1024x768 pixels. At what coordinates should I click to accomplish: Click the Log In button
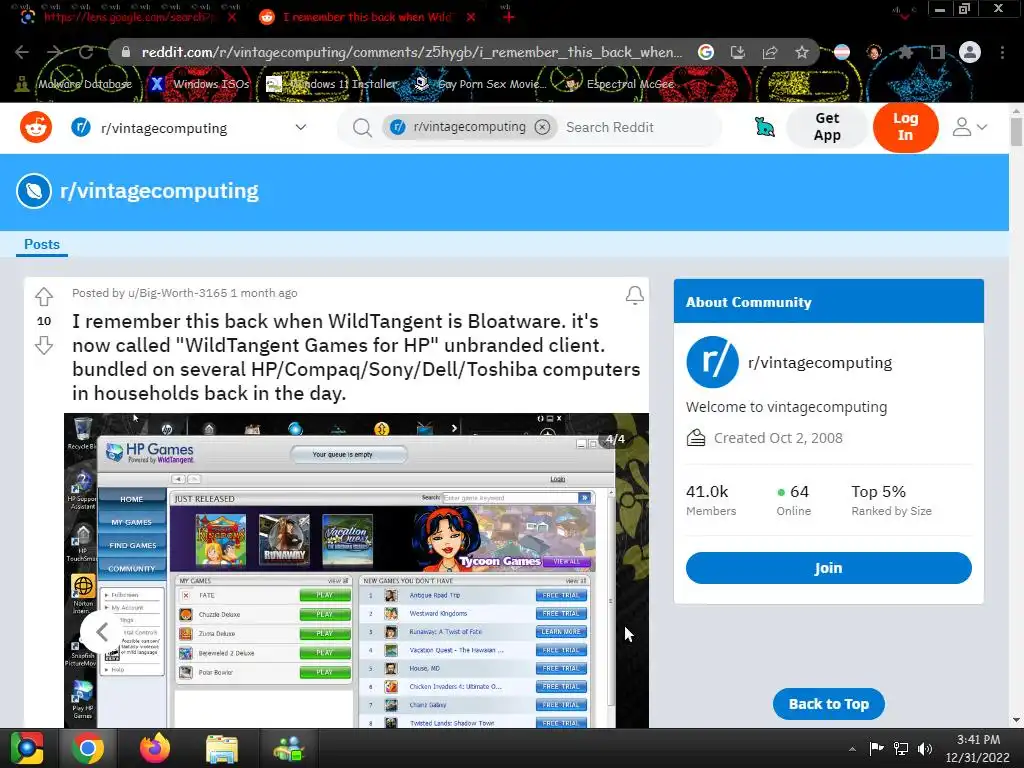coord(905,127)
